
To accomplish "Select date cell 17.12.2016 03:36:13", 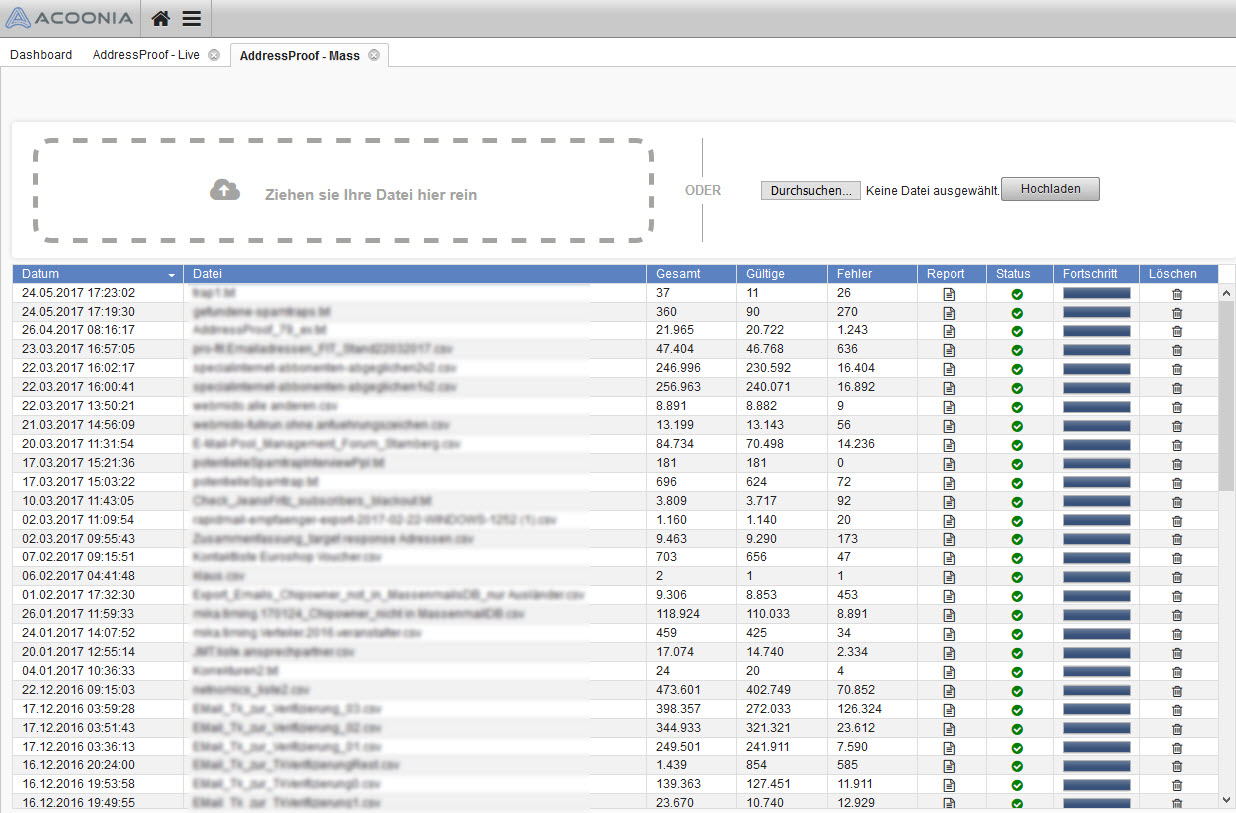I will point(78,747).
